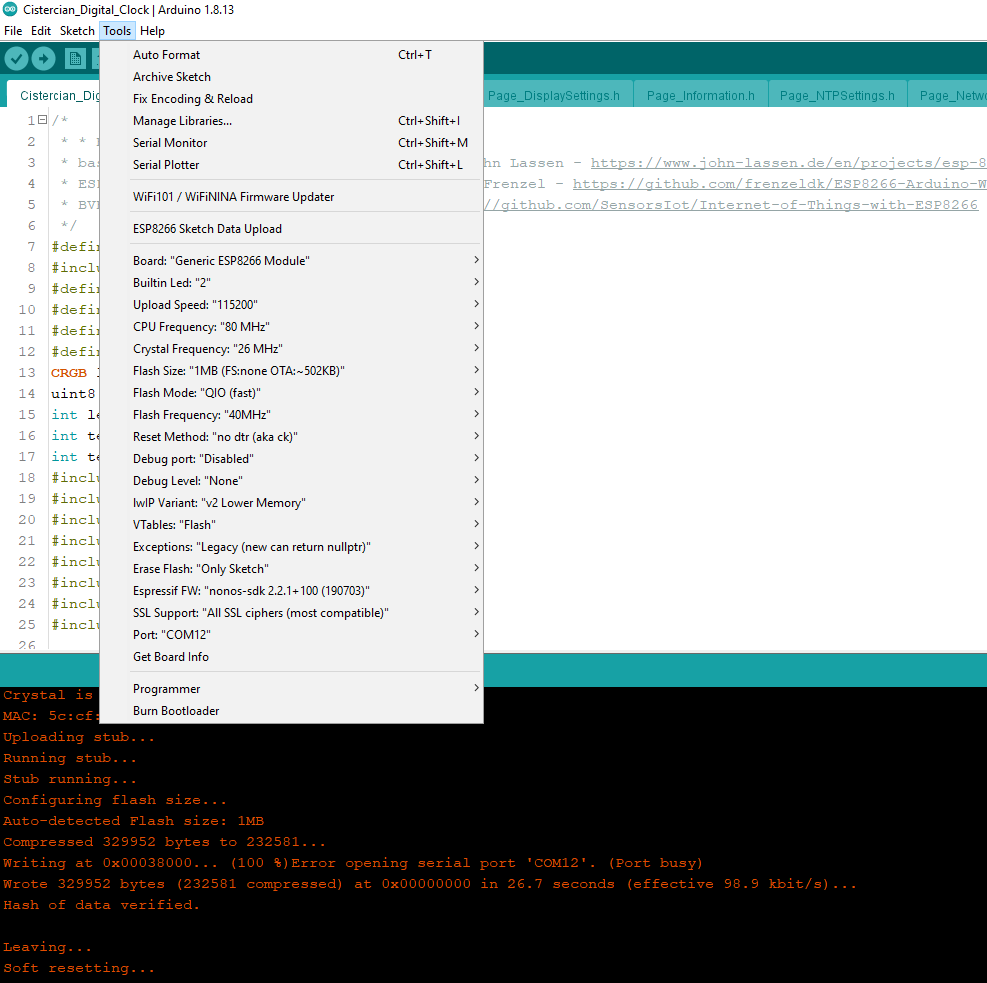Choose Auto Format from Tools menu
The width and height of the screenshot is (987, 983).
click(x=291, y=55)
